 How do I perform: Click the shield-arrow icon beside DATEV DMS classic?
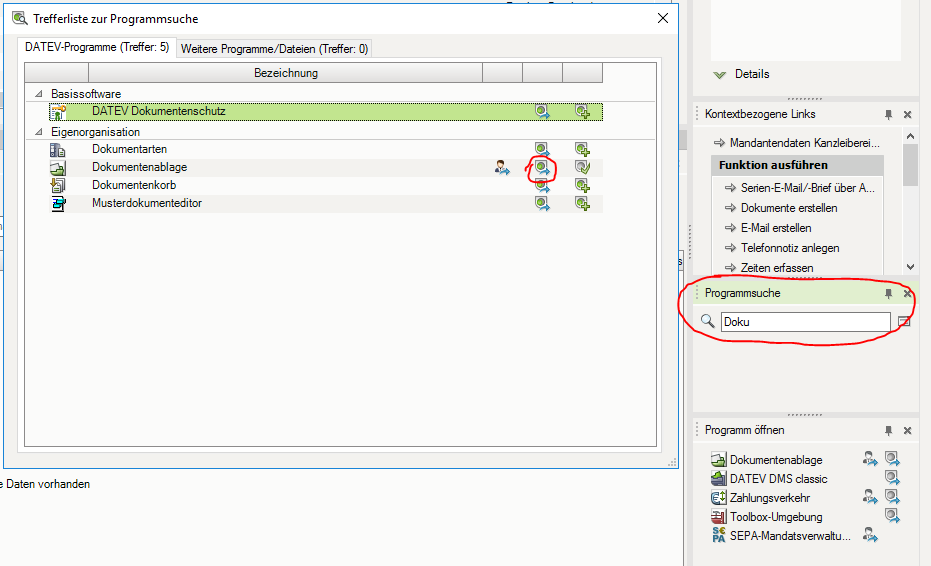click(892, 478)
